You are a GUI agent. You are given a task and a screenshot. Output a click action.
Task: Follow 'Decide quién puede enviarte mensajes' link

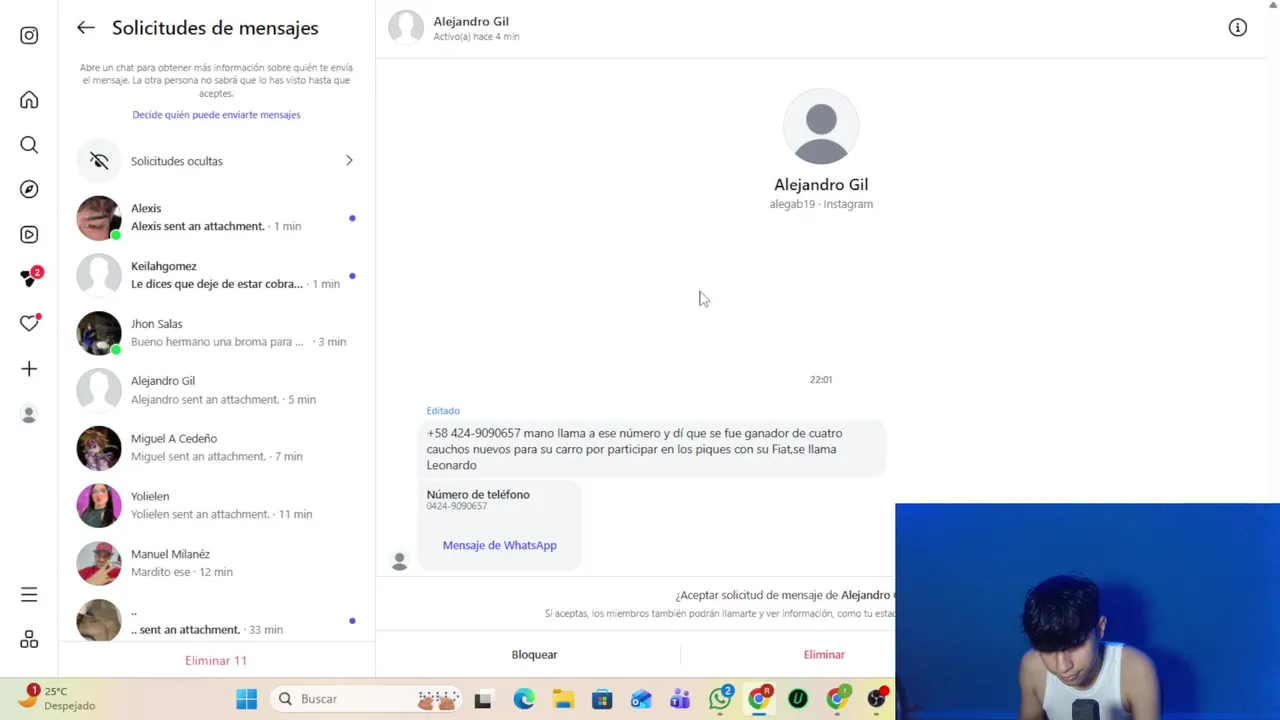pos(216,115)
